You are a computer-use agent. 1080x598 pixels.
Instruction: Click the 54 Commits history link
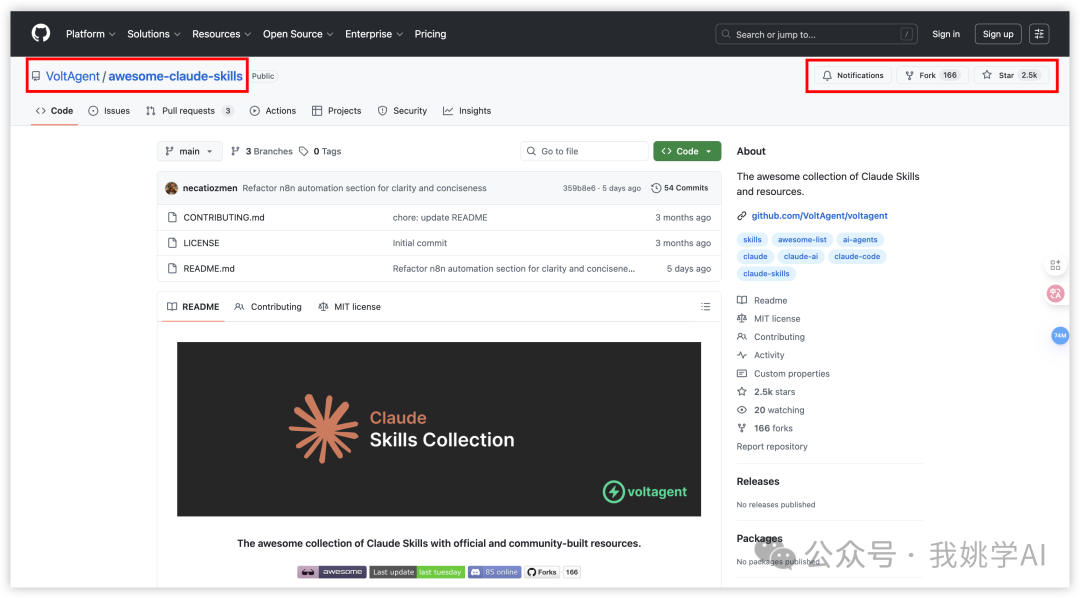click(679, 188)
